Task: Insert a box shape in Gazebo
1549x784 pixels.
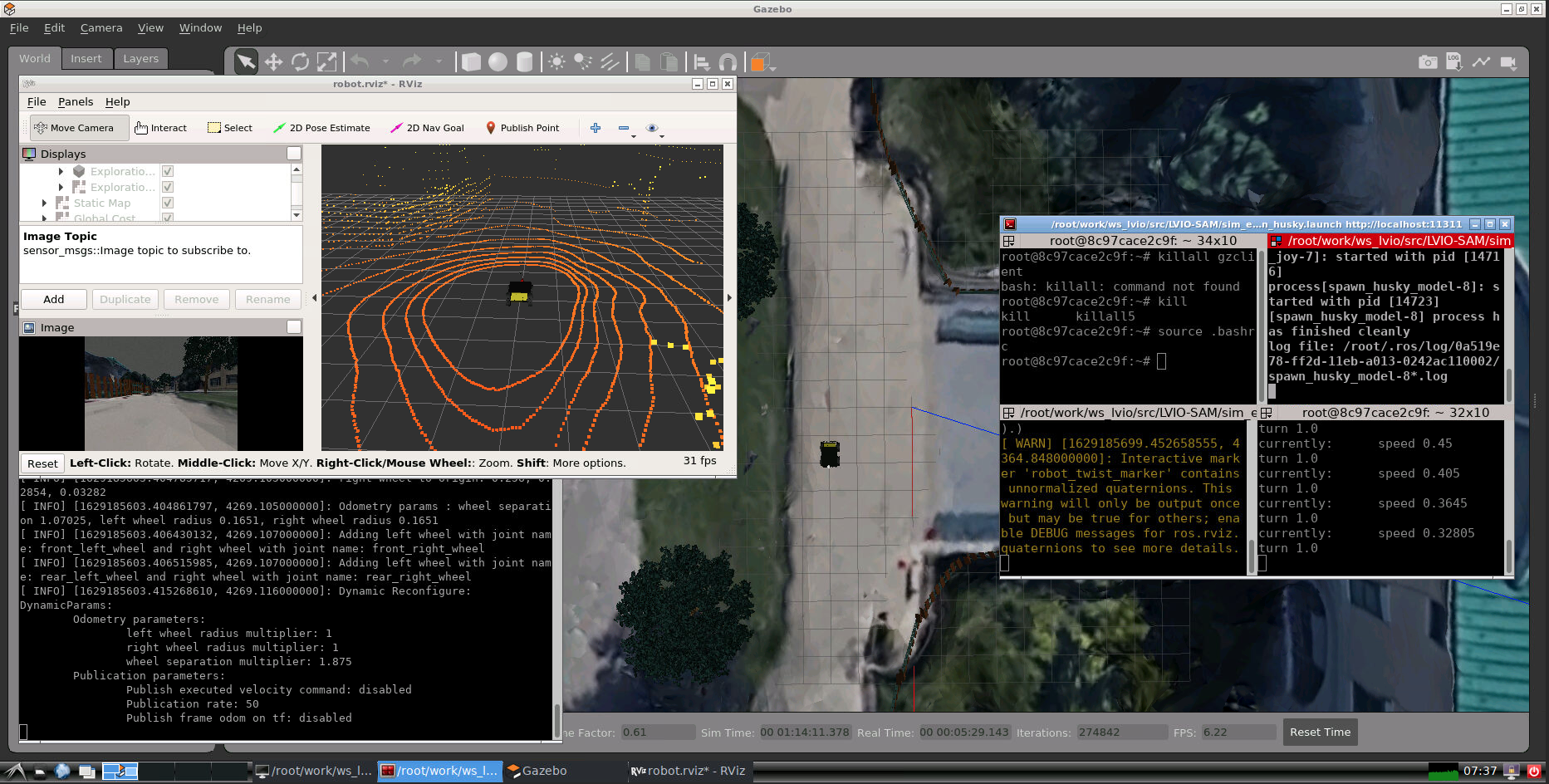Action: point(471,62)
